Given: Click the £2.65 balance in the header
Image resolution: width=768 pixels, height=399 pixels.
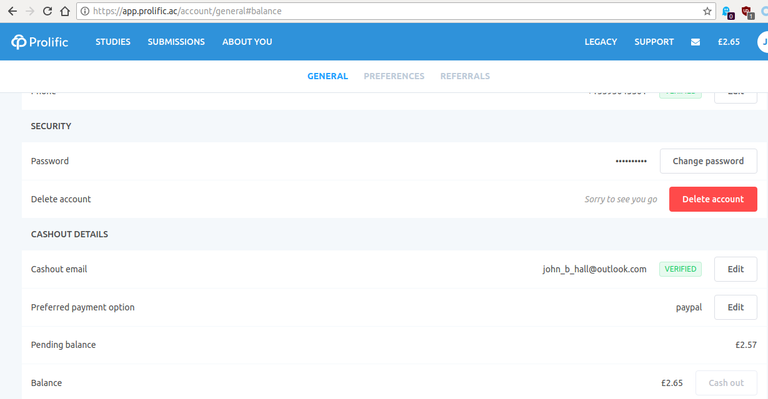Looking at the screenshot, I should tap(729, 42).
